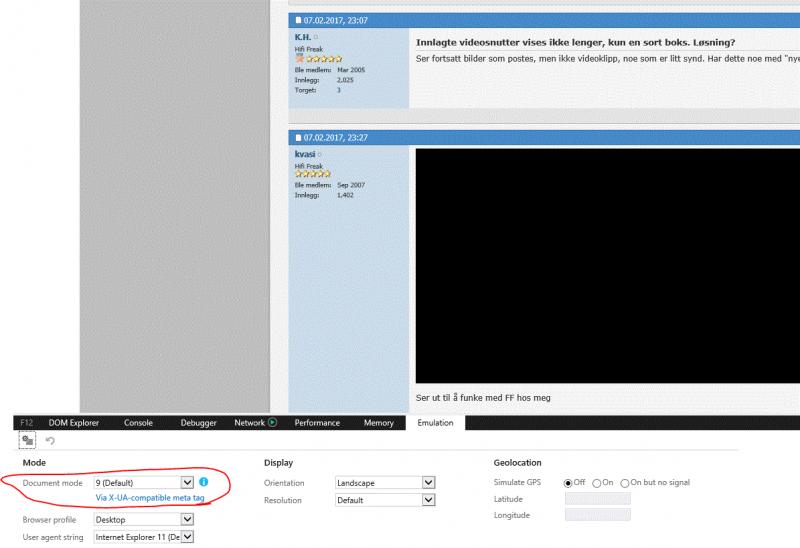Open the Resolution Default dropdown
The width and height of the screenshot is (800, 548).
click(x=385, y=500)
